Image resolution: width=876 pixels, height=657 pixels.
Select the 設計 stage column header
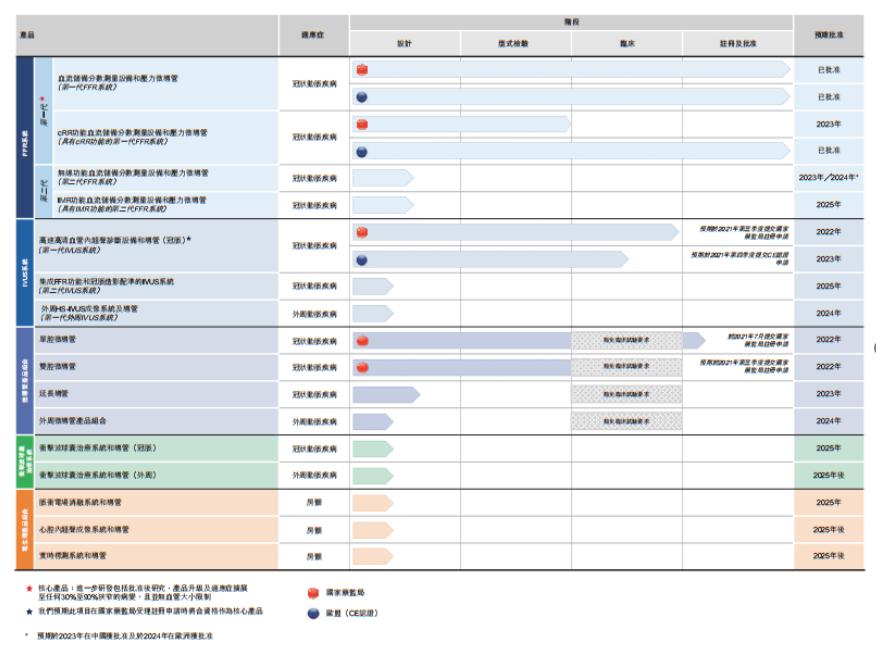click(404, 44)
